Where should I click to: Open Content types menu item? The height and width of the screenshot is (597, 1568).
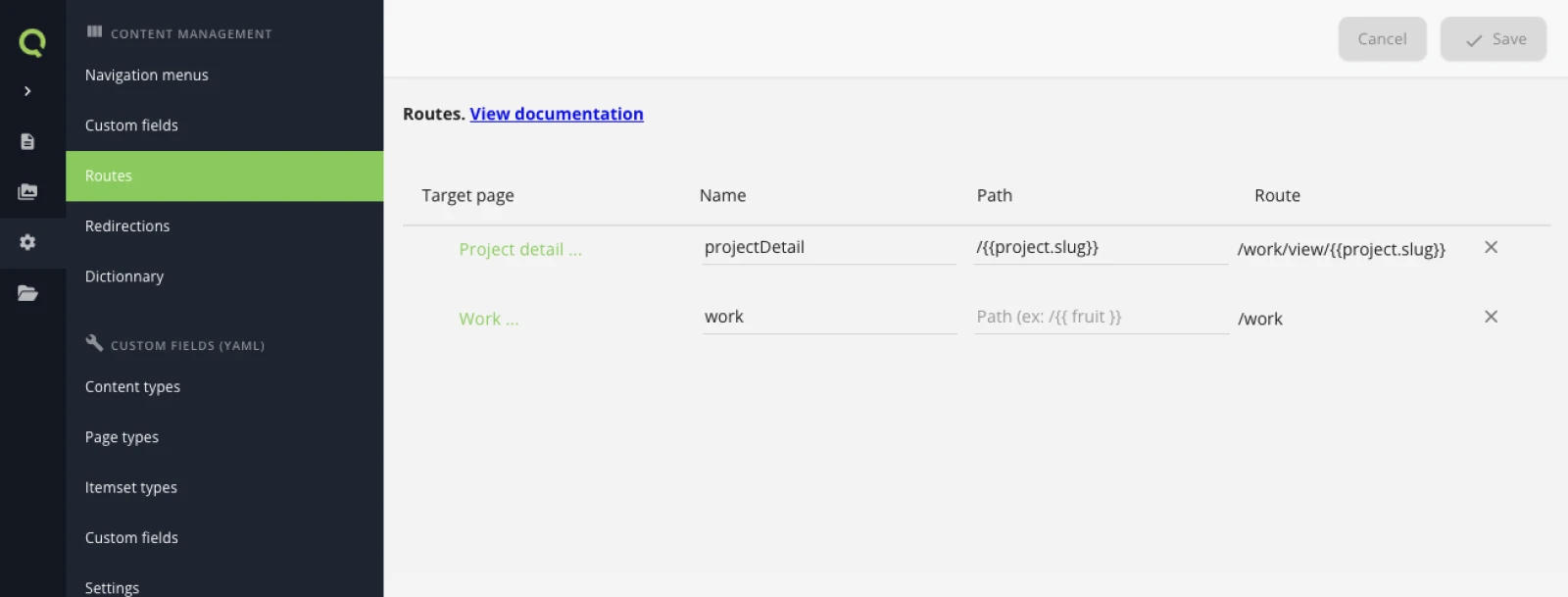point(224,387)
